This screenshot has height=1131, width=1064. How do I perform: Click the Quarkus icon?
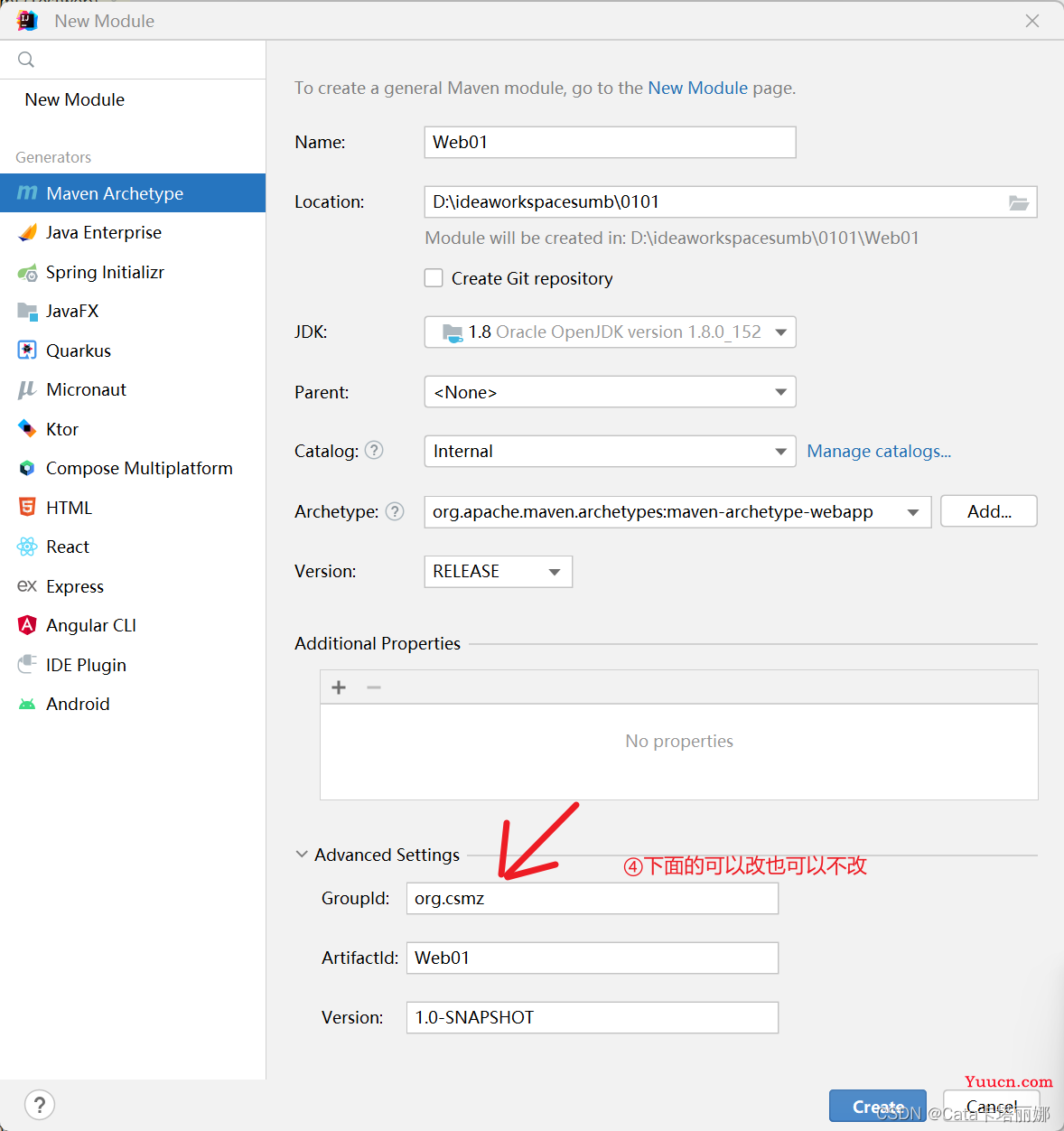tap(27, 351)
